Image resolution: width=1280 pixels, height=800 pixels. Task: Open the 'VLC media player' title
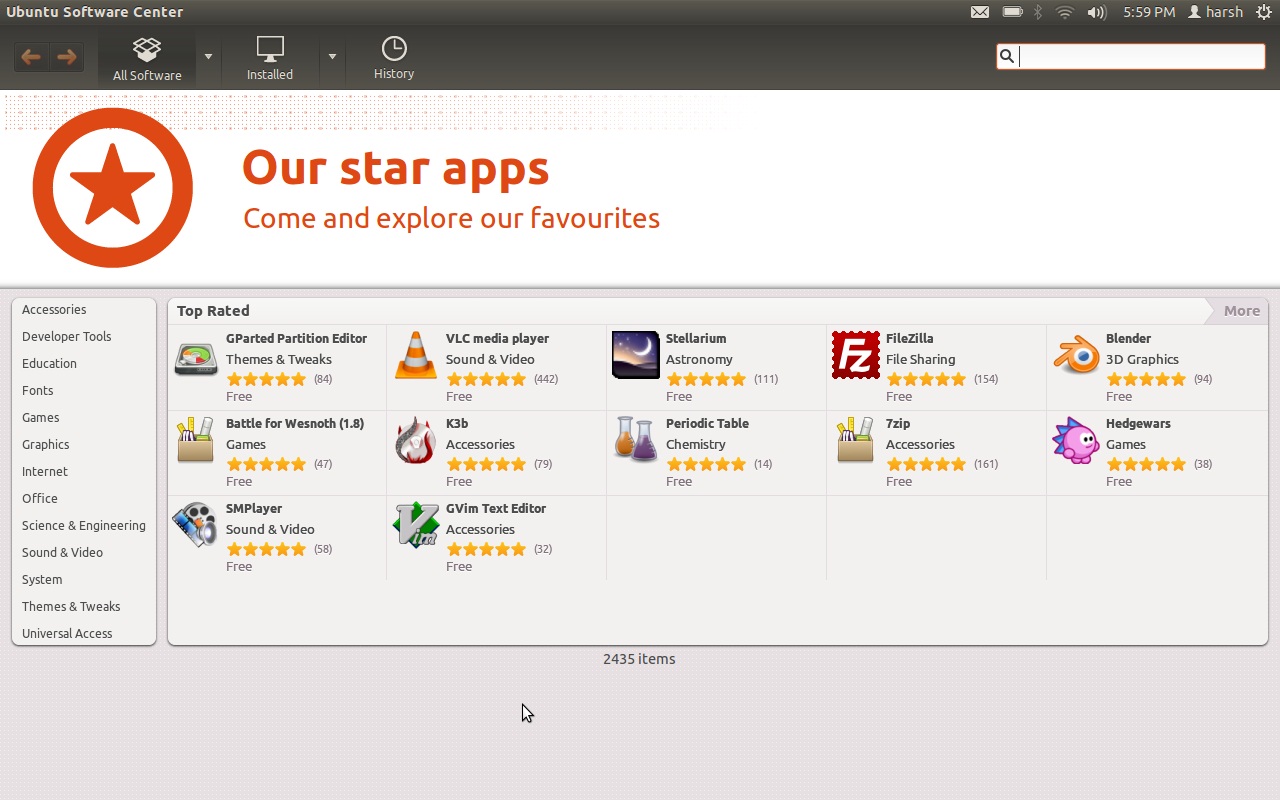[497, 339]
